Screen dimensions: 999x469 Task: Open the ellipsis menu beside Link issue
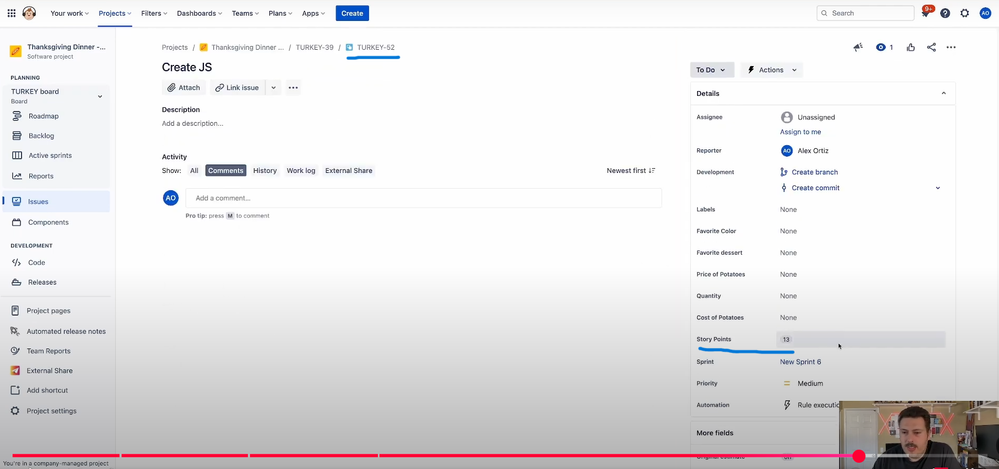(x=293, y=87)
